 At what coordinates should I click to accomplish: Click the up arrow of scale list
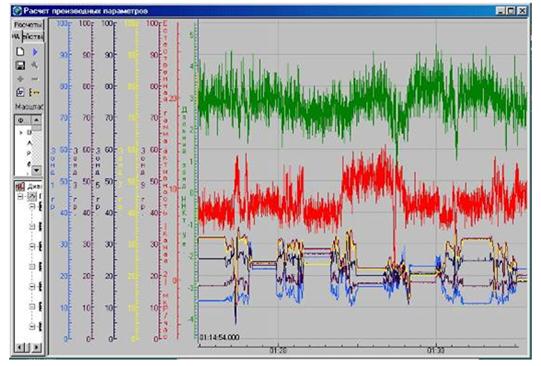(36, 120)
